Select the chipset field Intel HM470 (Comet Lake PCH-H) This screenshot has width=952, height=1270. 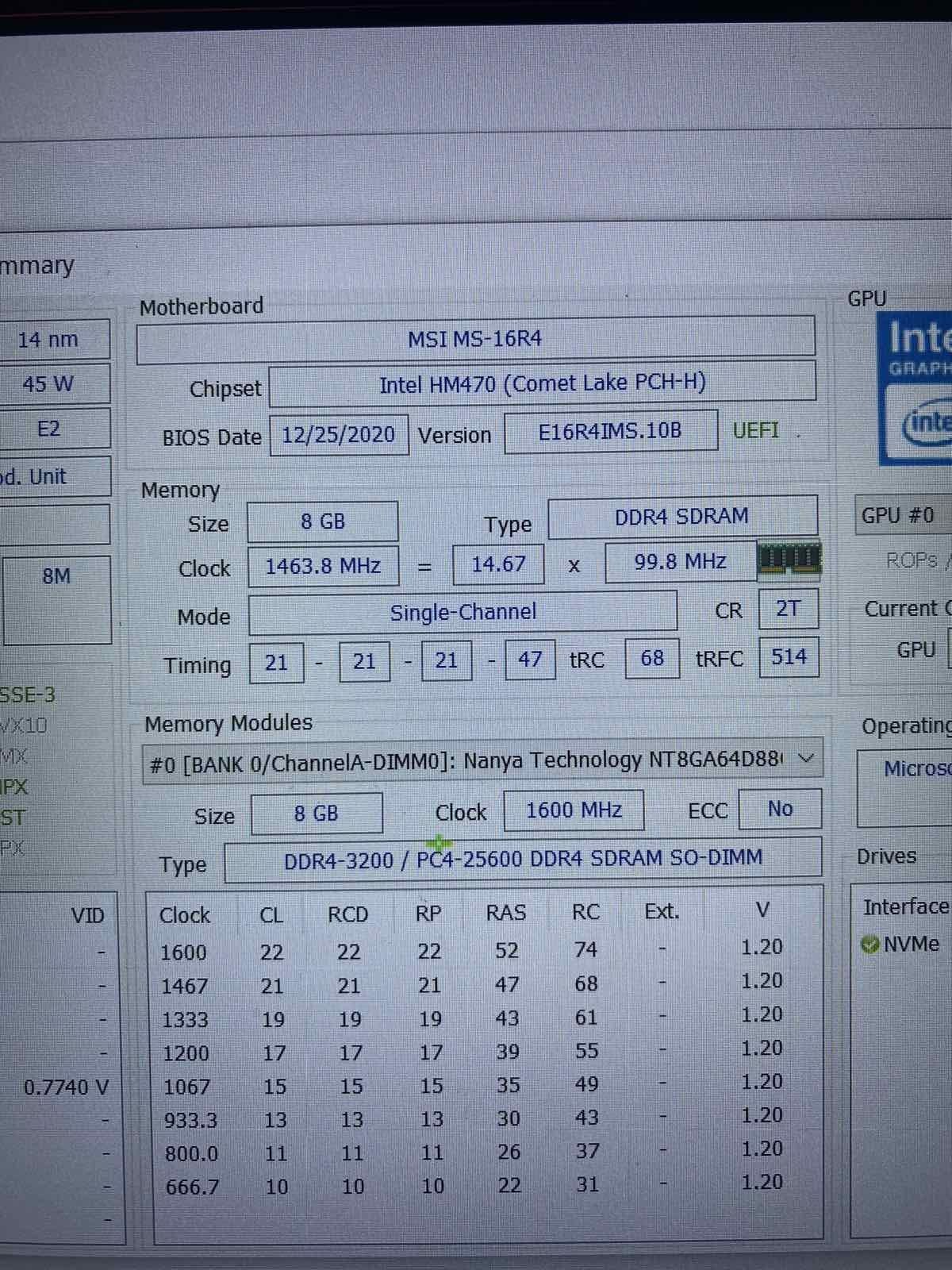tap(543, 384)
